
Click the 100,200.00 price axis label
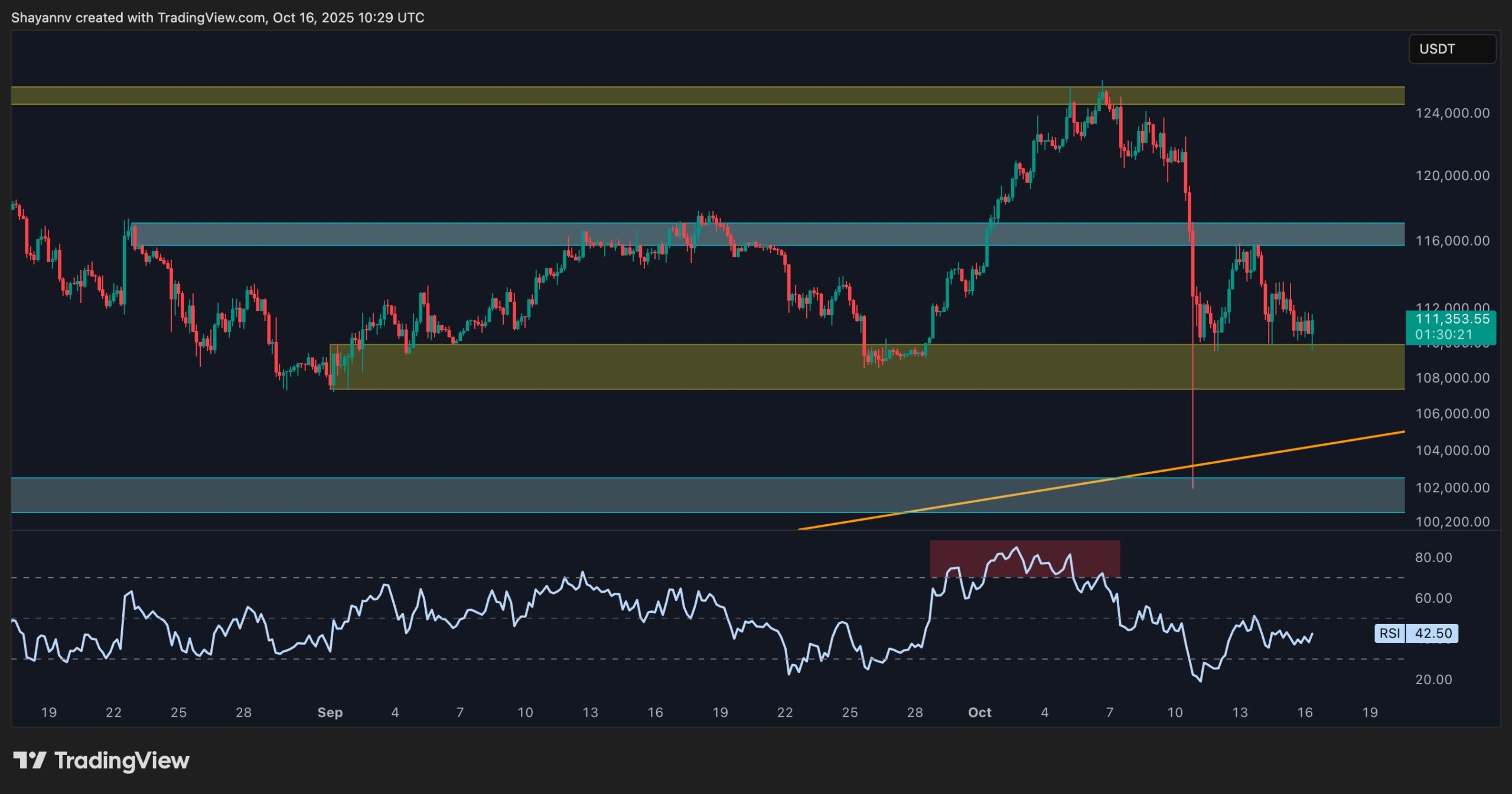(1452, 522)
